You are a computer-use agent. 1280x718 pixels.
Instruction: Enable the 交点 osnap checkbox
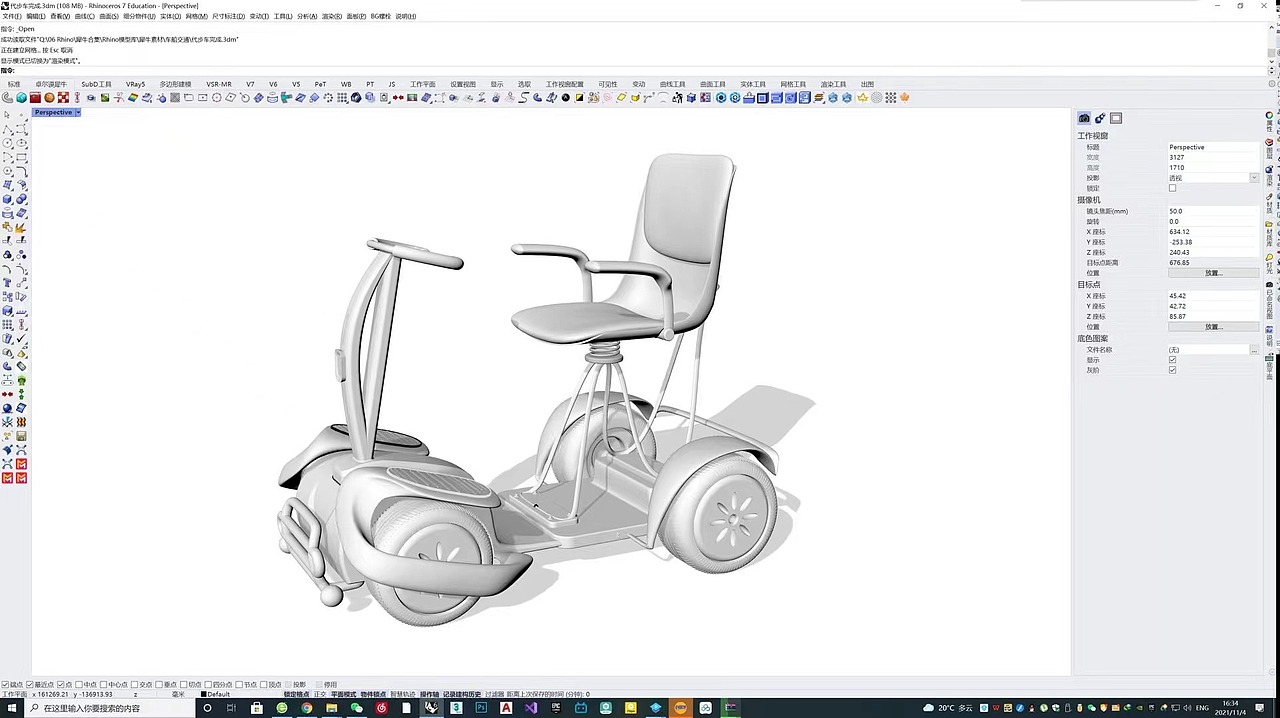[x=134, y=685]
